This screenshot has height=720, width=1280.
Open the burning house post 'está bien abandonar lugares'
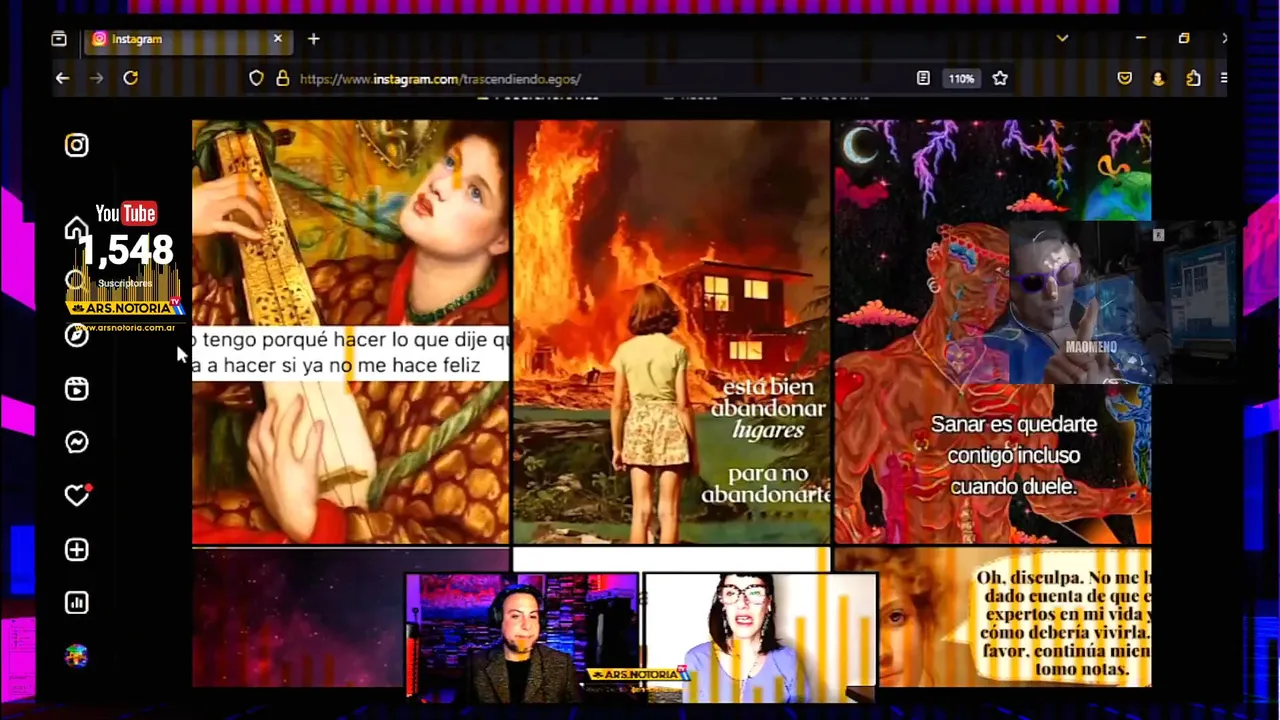tap(671, 332)
